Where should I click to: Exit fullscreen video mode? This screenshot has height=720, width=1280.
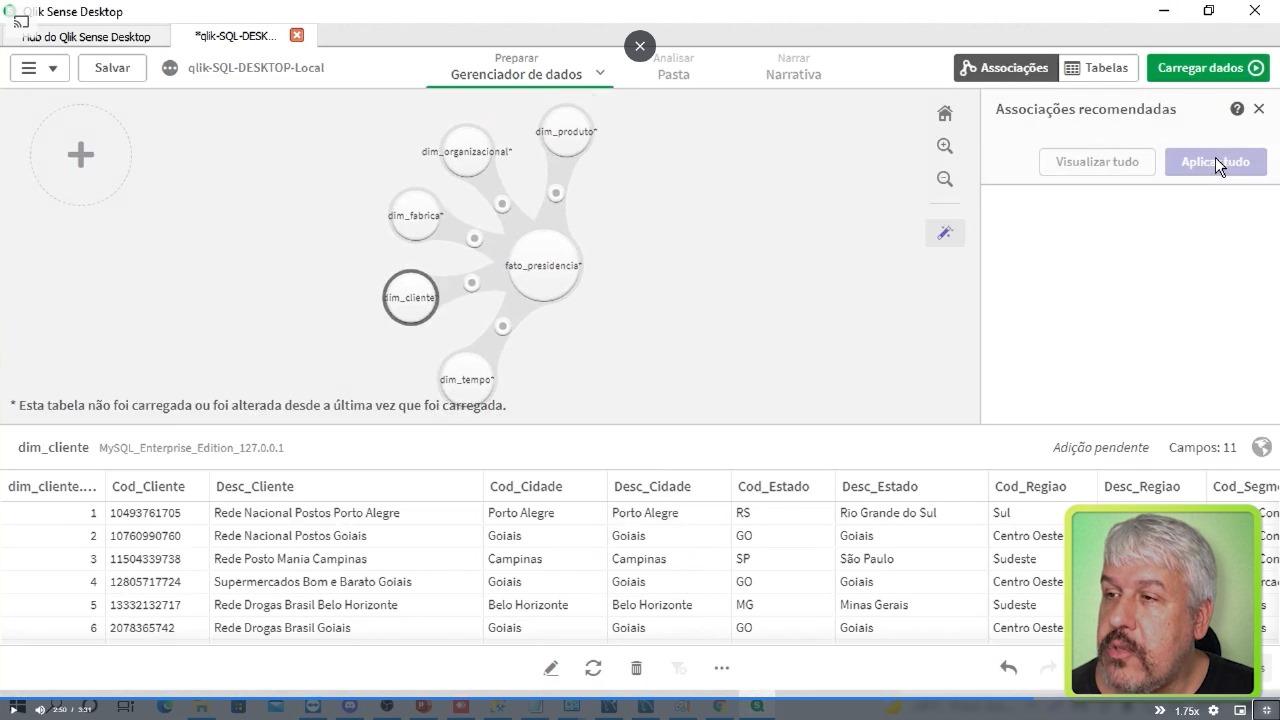[1266, 710]
